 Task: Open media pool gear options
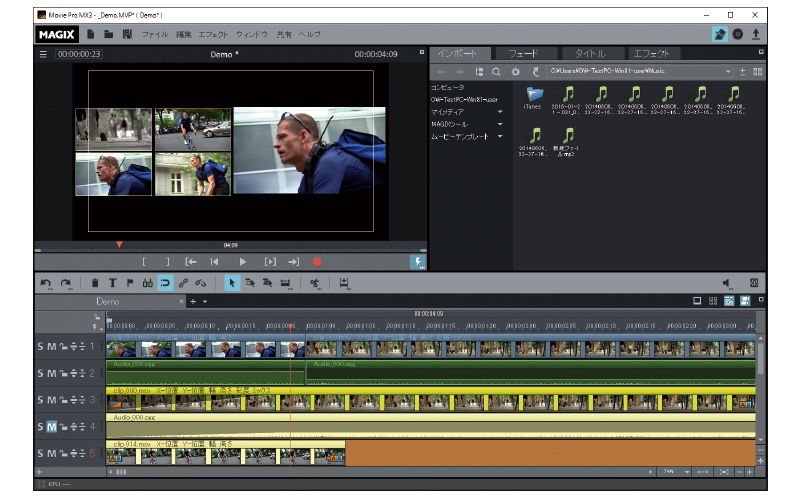[516, 72]
